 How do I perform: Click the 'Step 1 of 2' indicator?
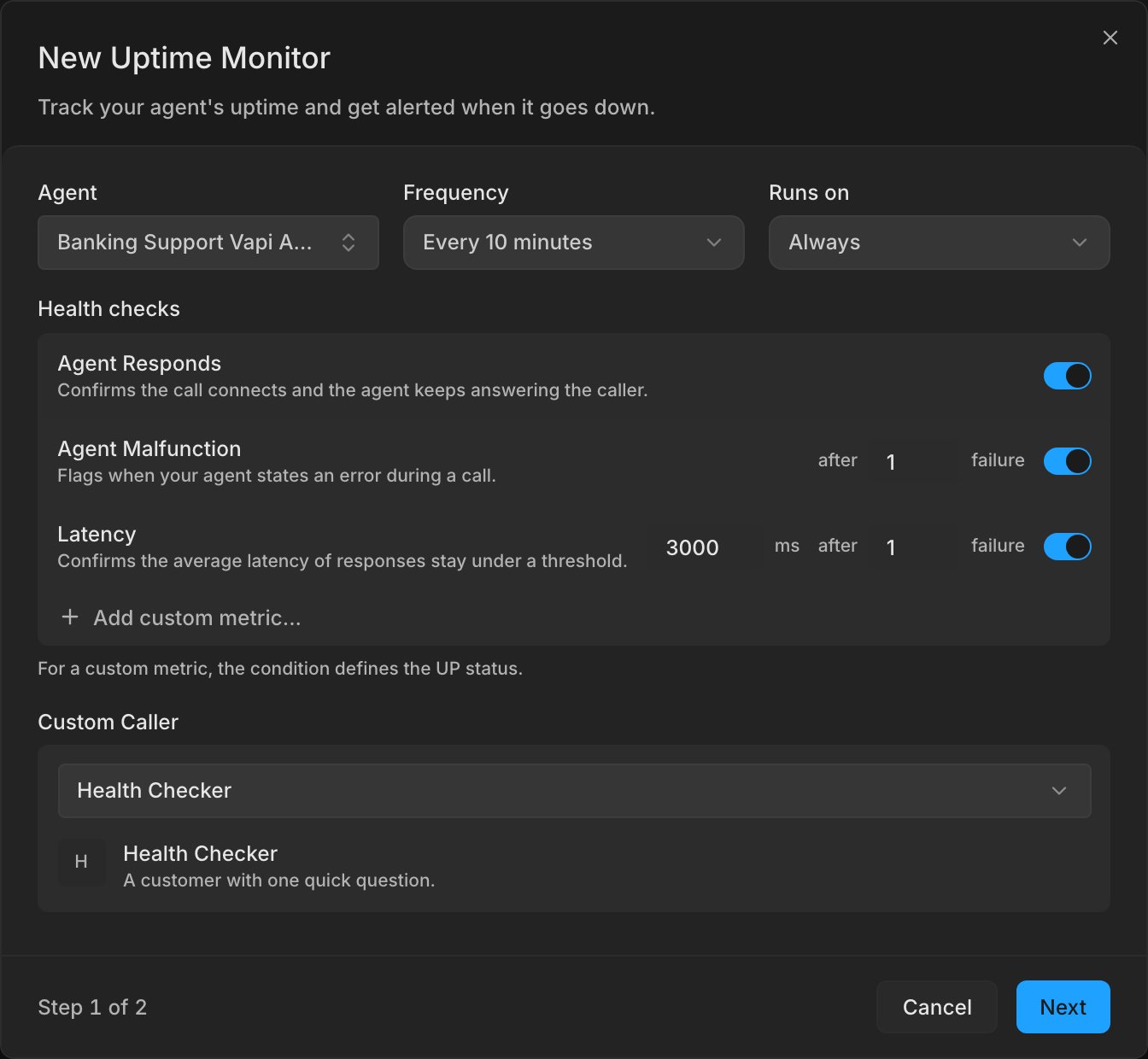(x=92, y=1007)
